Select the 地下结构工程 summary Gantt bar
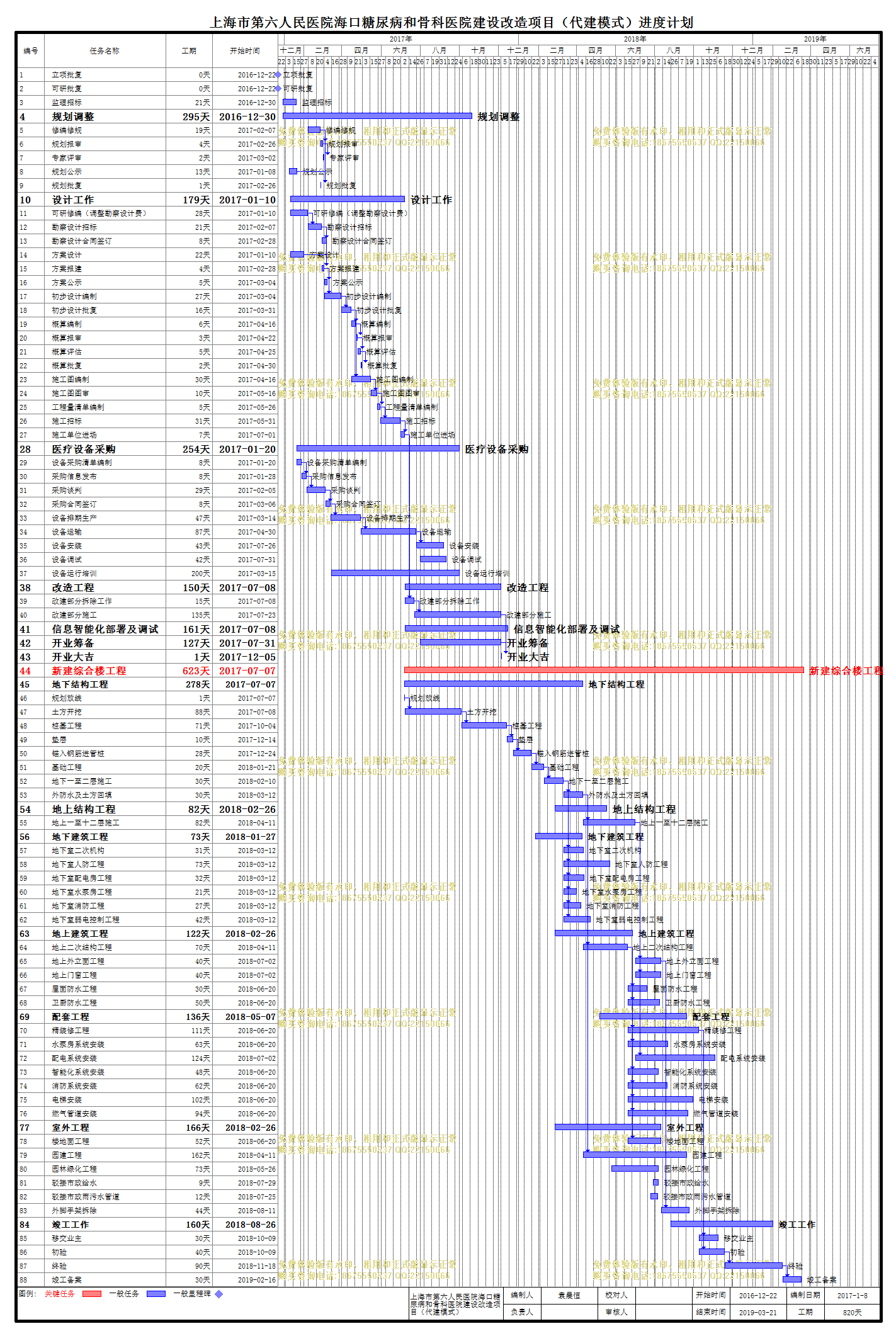Image resolution: width=896 pixels, height=1336 pixels. click(x=494, y=684)
